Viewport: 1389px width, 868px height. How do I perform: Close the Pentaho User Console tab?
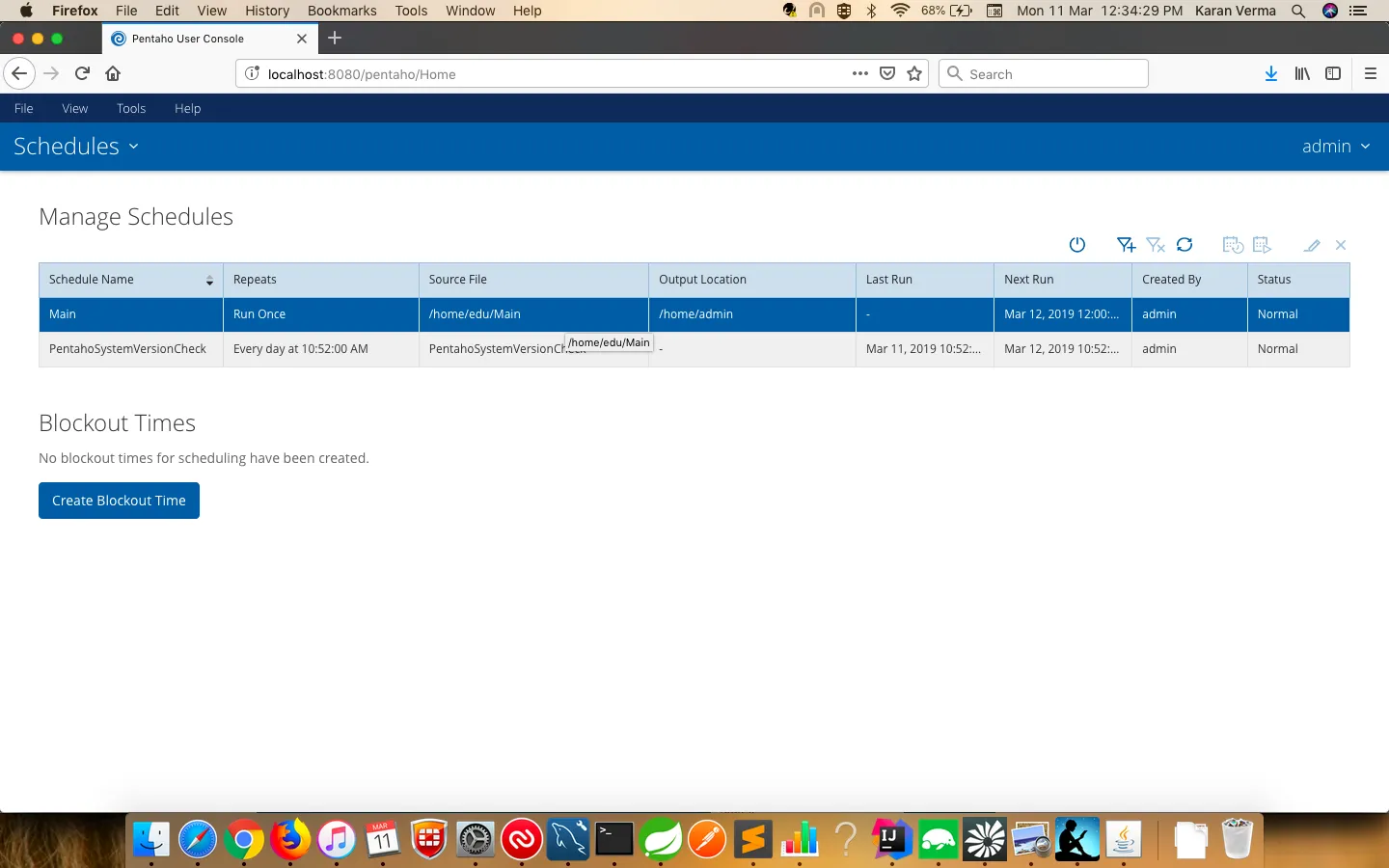[x=302, y=39]
